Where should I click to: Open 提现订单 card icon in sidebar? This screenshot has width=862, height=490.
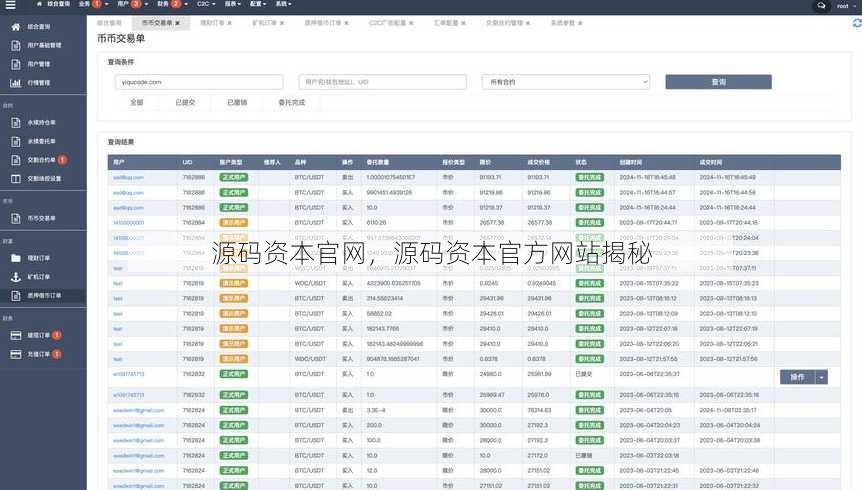pyautogui.click(x=15, y=335)
